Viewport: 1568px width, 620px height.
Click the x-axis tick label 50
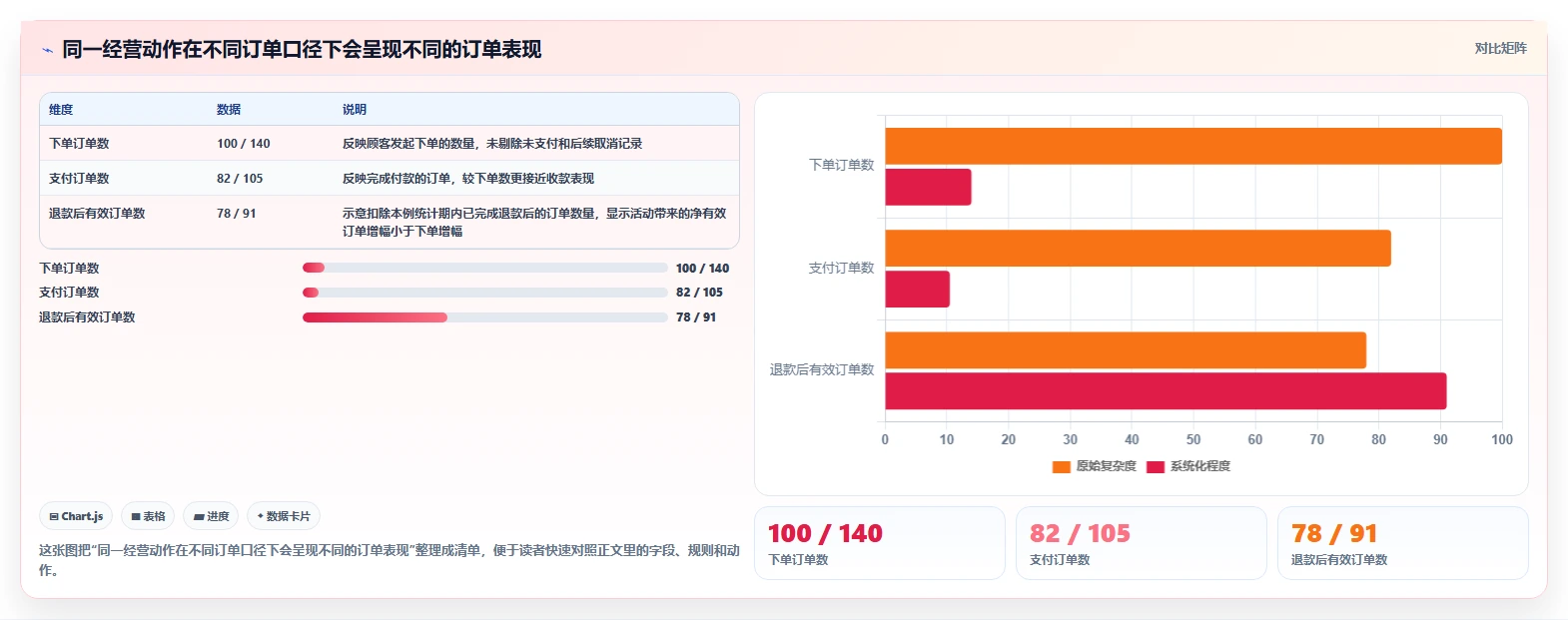click(x=1193, y=439)
